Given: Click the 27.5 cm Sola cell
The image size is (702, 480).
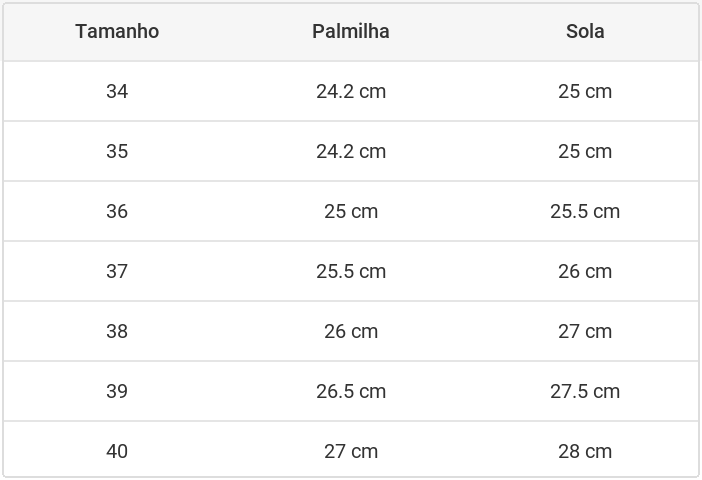Looking at the screenshot, I should [585, 391].
